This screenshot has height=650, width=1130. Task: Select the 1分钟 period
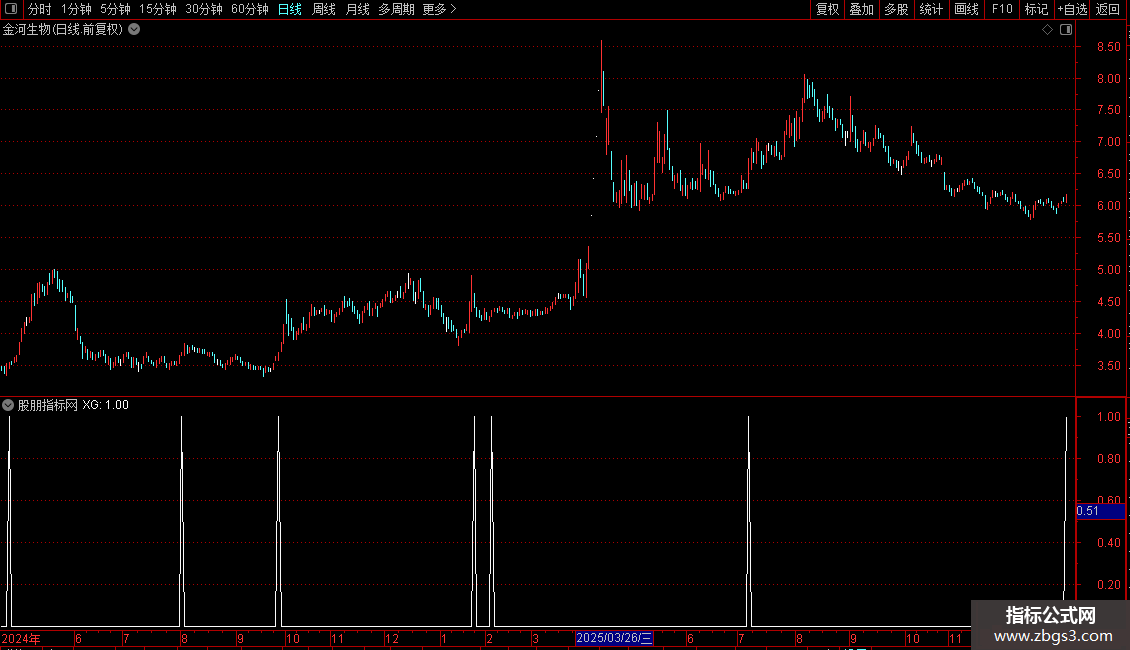pyautogui.click(x=76, y=9)
